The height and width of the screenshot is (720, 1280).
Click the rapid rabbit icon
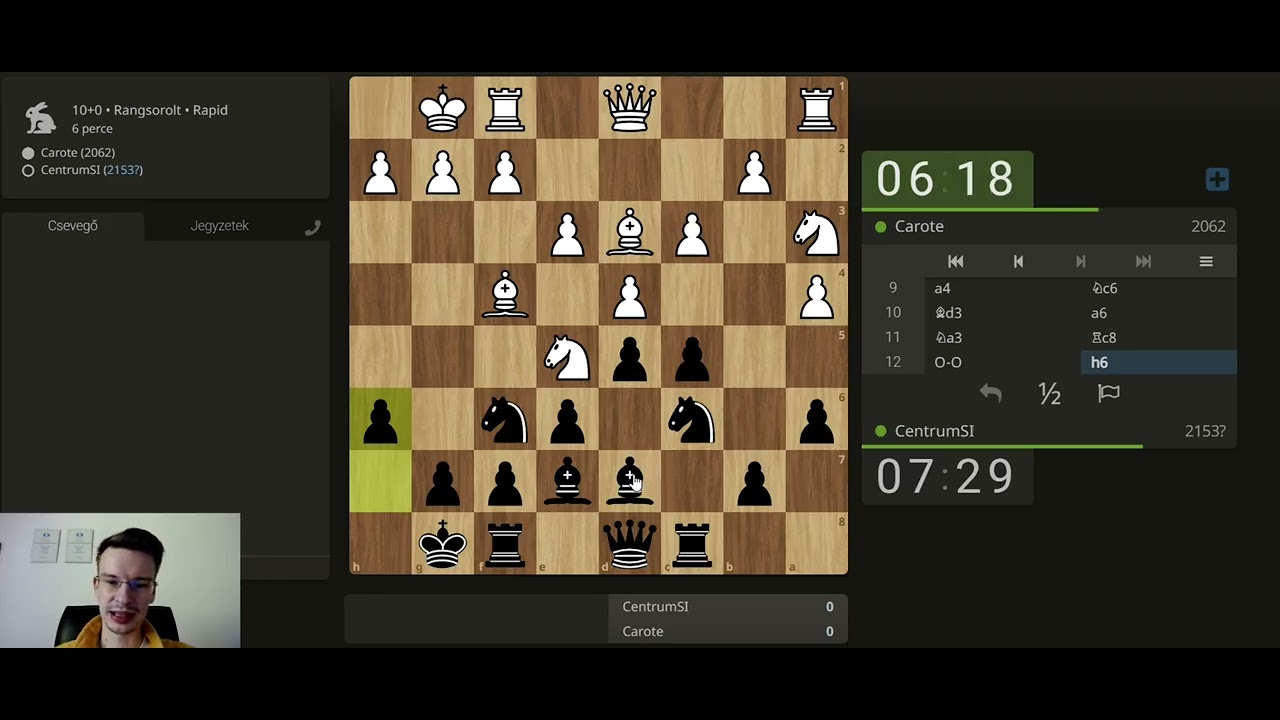(41, 118)
